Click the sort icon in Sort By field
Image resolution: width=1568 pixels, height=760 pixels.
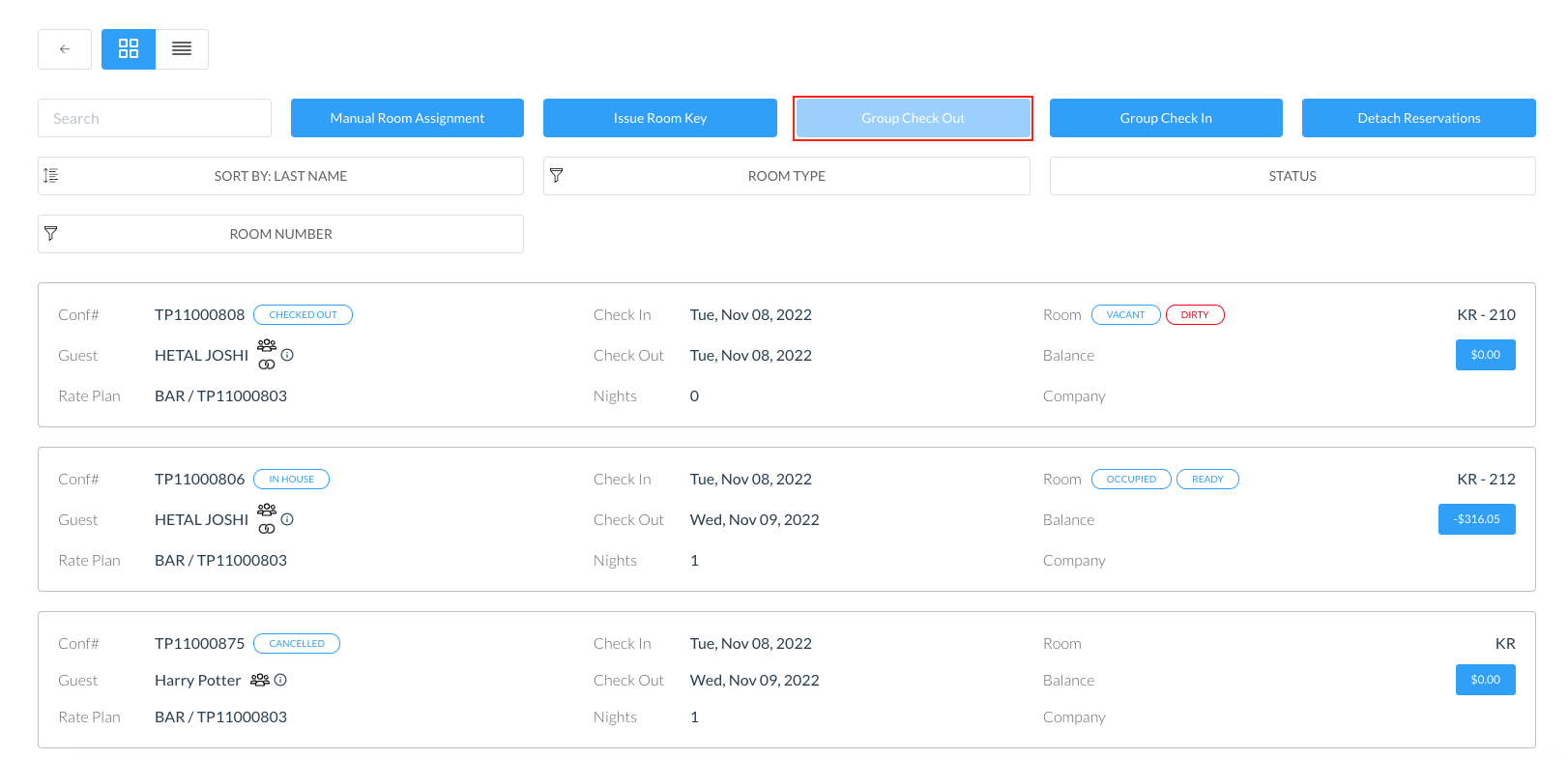point(51,176)
